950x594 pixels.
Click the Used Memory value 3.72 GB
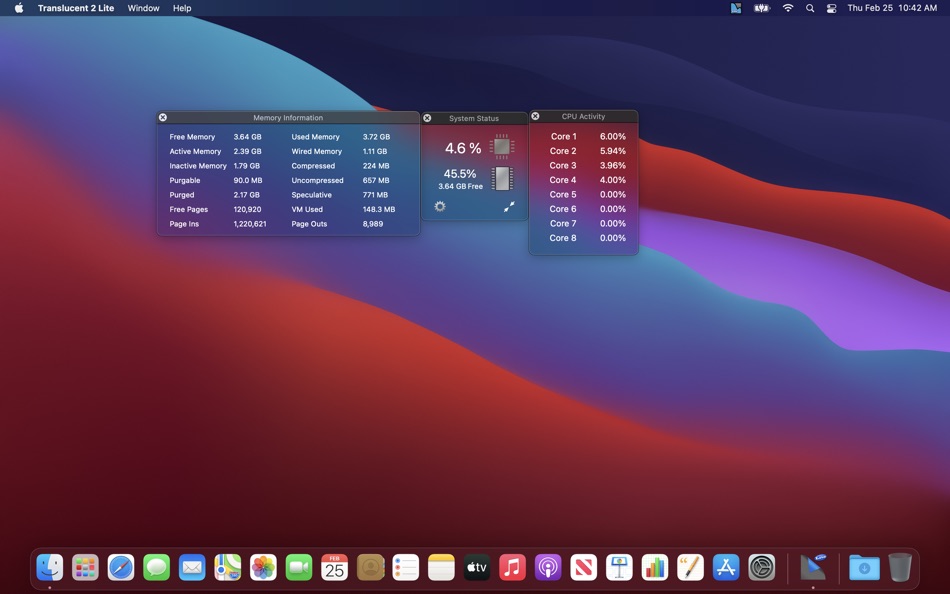[x=376, y=137]
